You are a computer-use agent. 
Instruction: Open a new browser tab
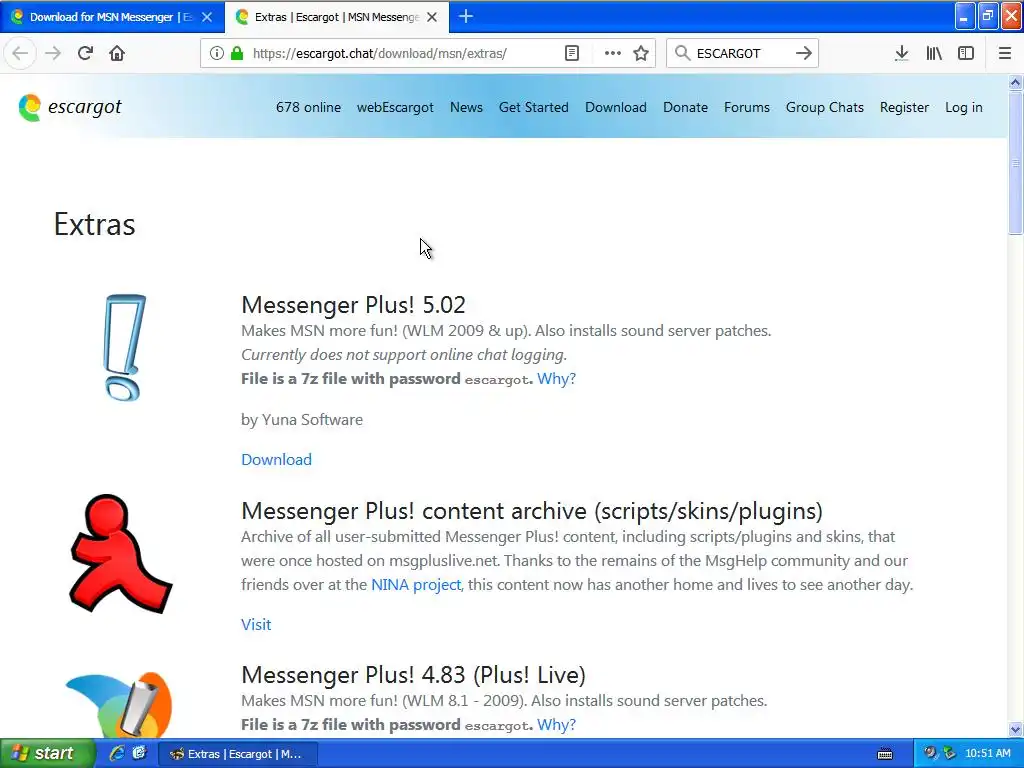click(x=466, y=16)
